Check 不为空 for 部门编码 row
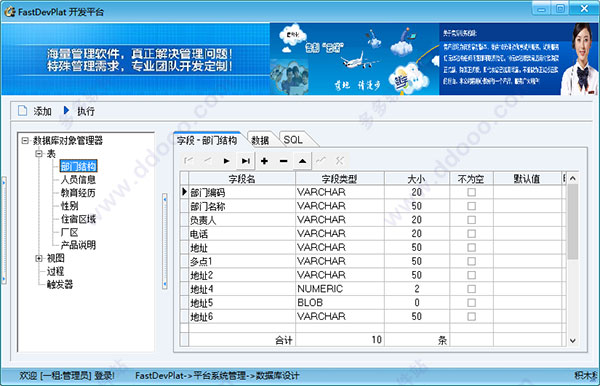 tap(471, 192)
